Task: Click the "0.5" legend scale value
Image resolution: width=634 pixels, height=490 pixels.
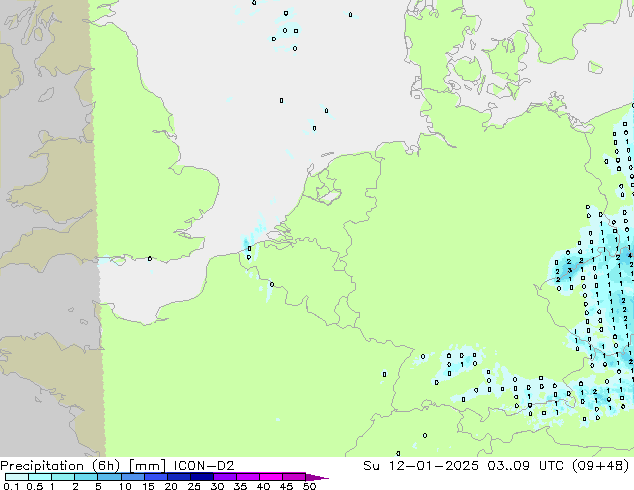Action: click(35, 486)
